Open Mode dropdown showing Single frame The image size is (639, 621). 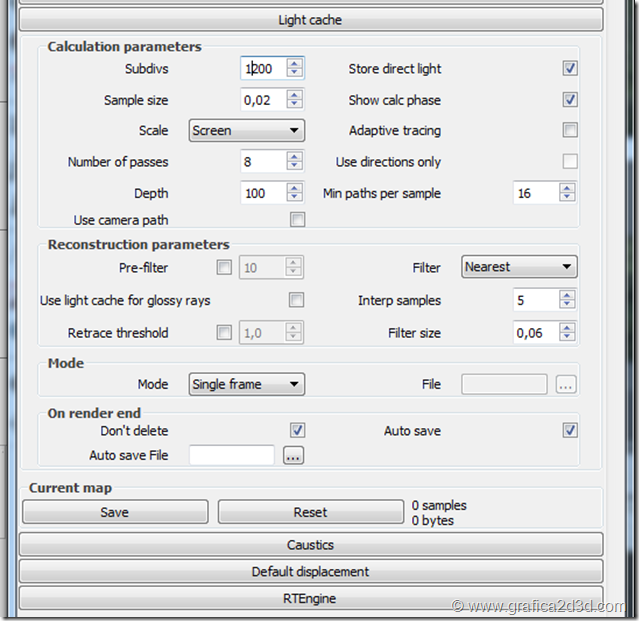click(246, 384)
